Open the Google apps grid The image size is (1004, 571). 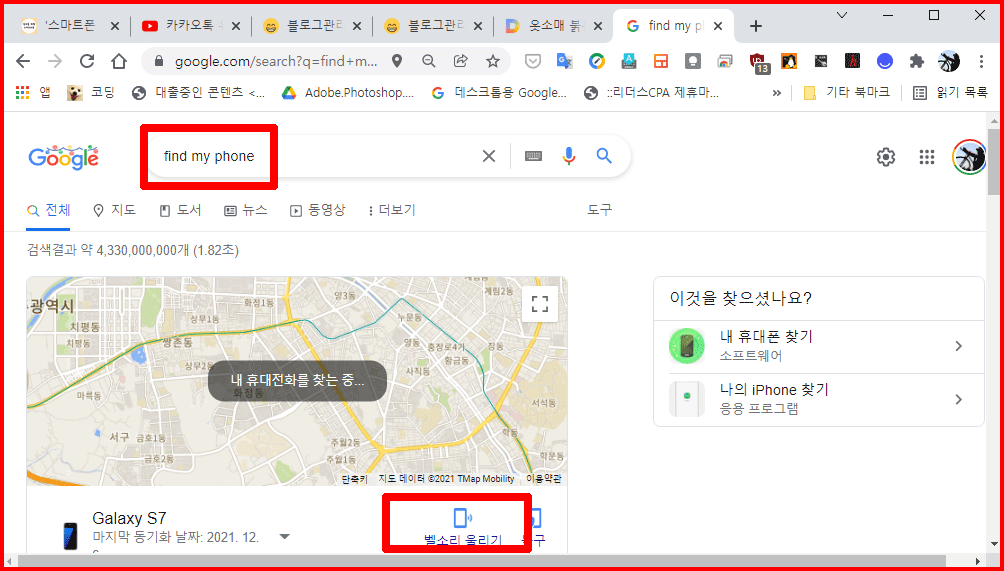(927, 157)
